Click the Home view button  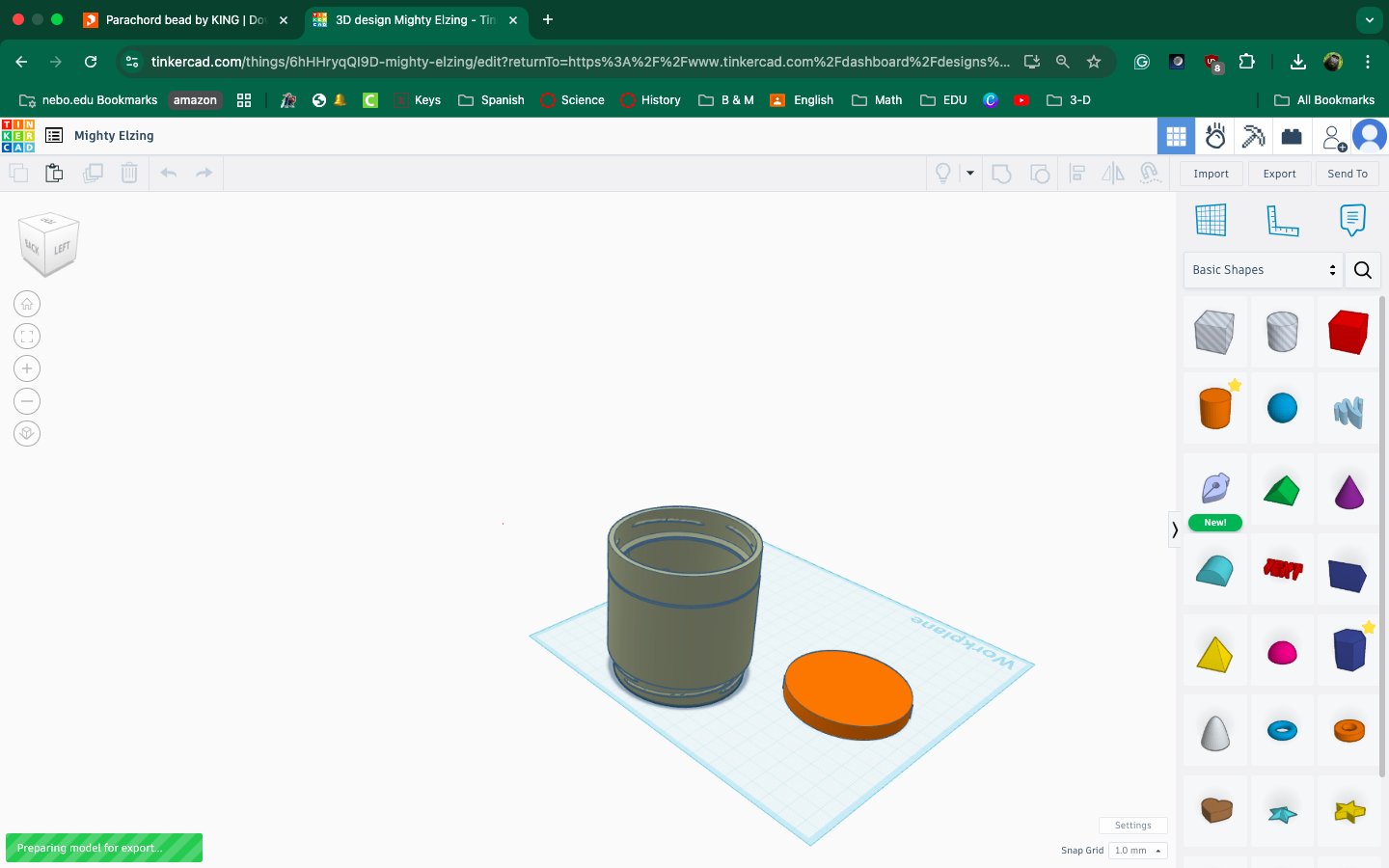point(27,304)
